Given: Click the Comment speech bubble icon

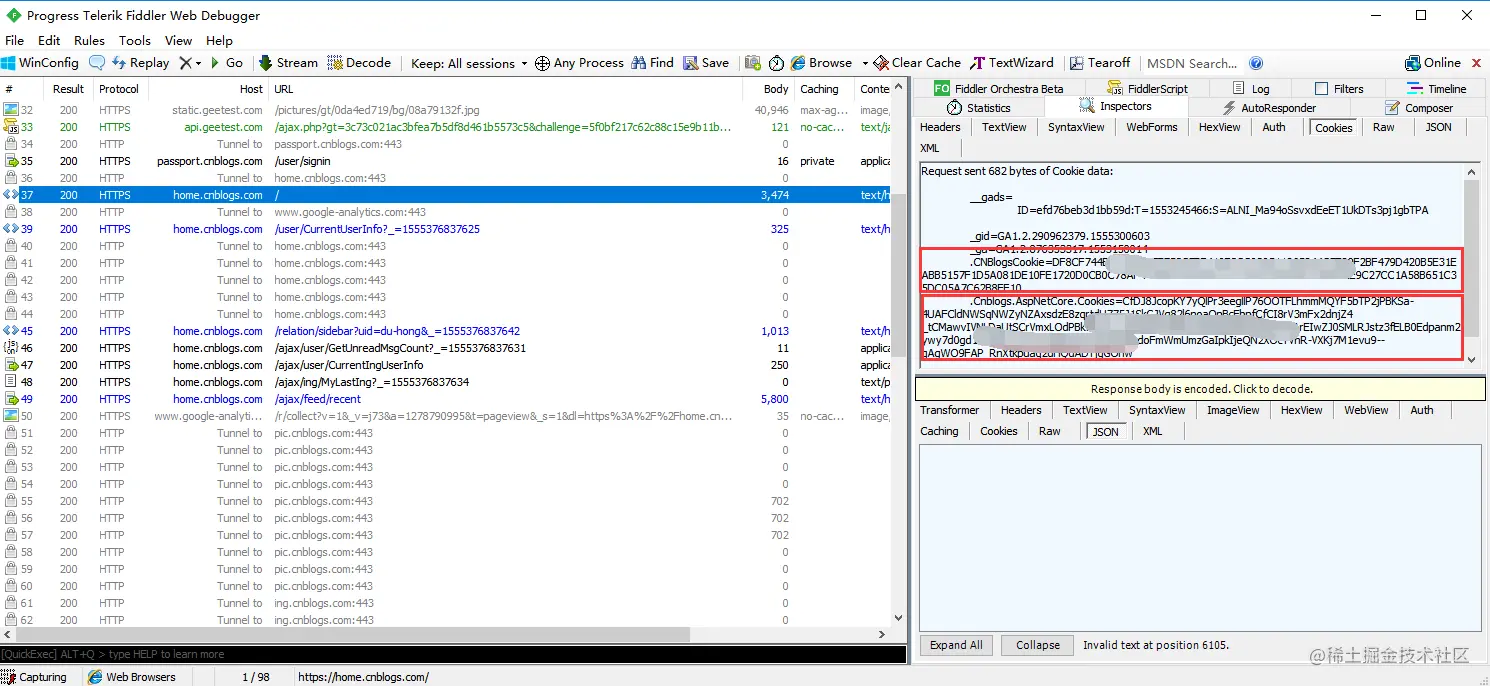Looking at the screenshot, I should [97, 63].
